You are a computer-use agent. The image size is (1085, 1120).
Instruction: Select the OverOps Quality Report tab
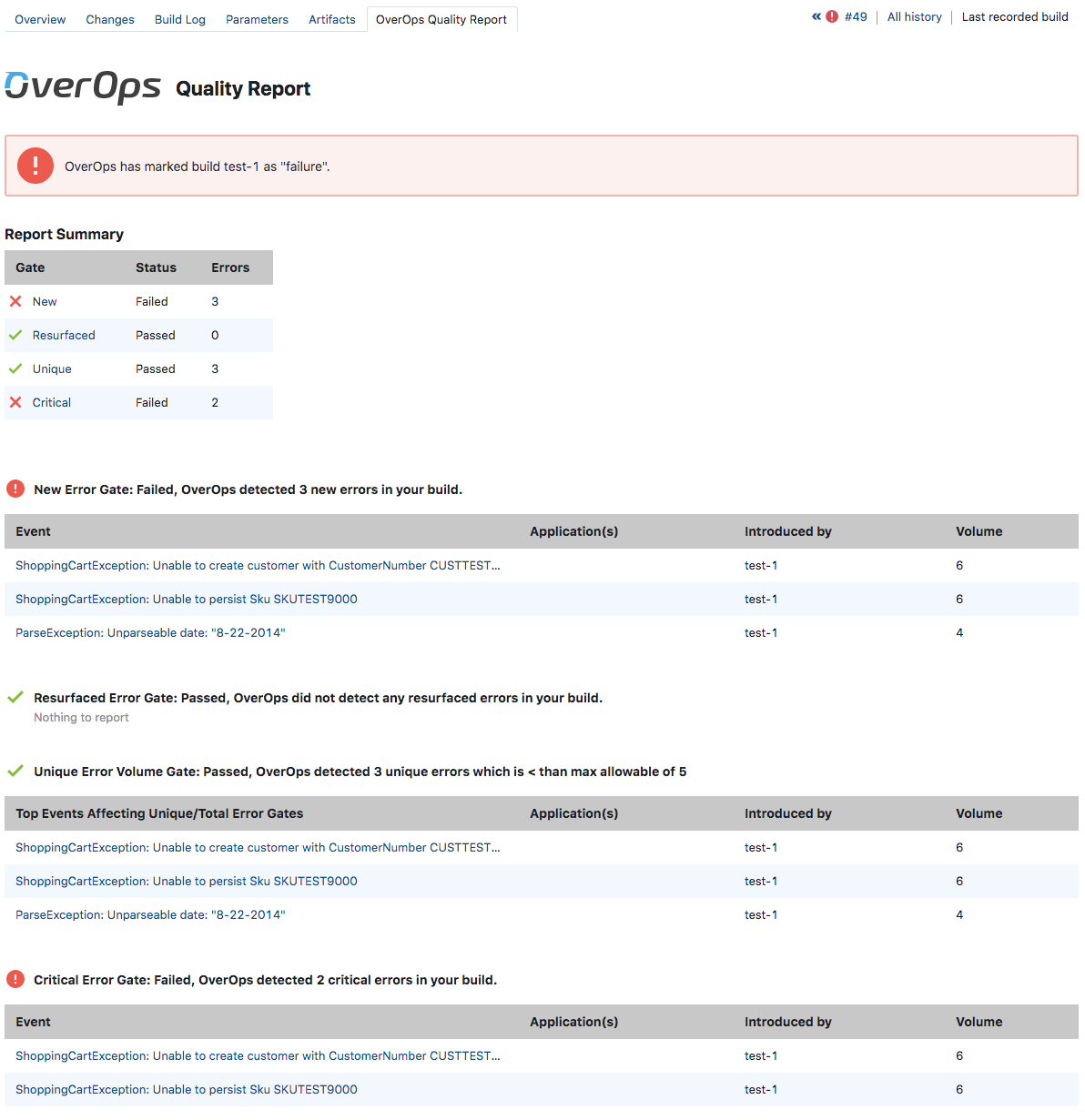(x=441, y=19)
